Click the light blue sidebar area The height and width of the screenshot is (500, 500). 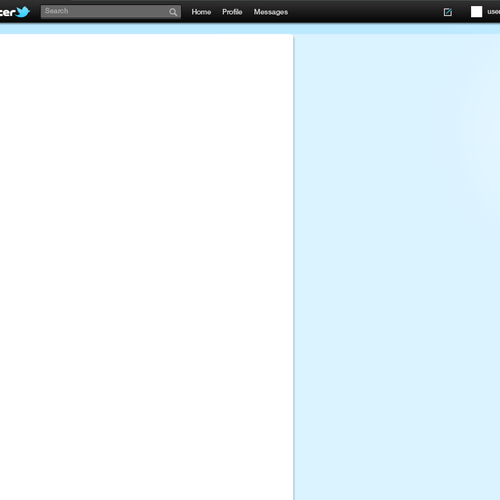click(397, 267)
